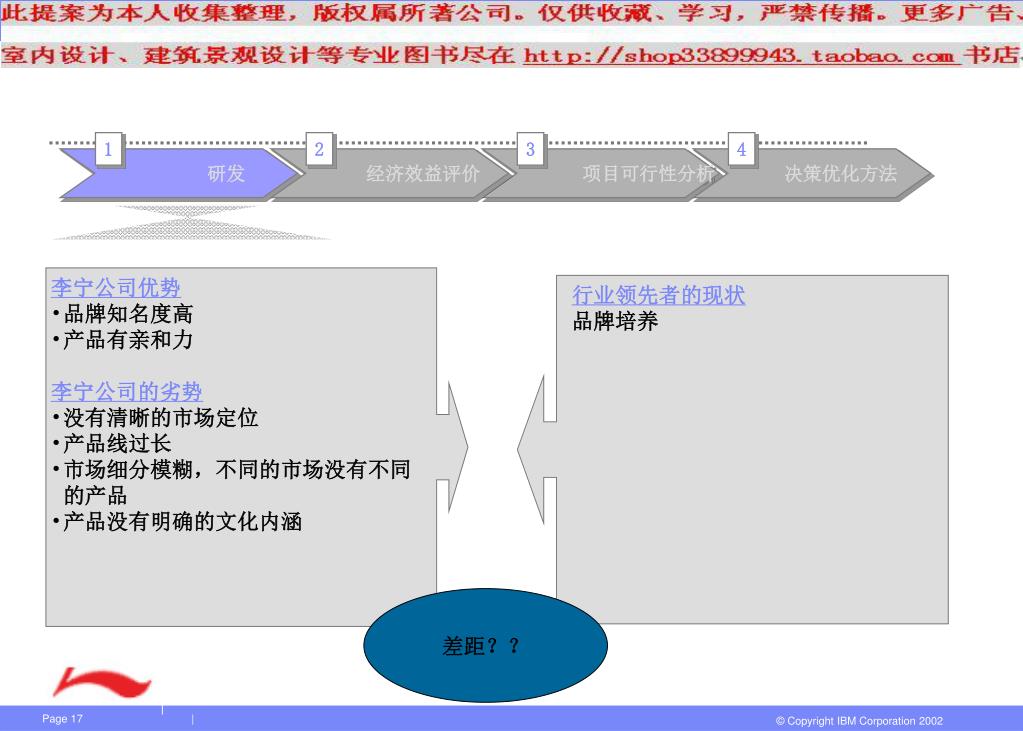The image size is (1023, 731).
Task: Select the text 品牌培养
Action: coord(615,321)
